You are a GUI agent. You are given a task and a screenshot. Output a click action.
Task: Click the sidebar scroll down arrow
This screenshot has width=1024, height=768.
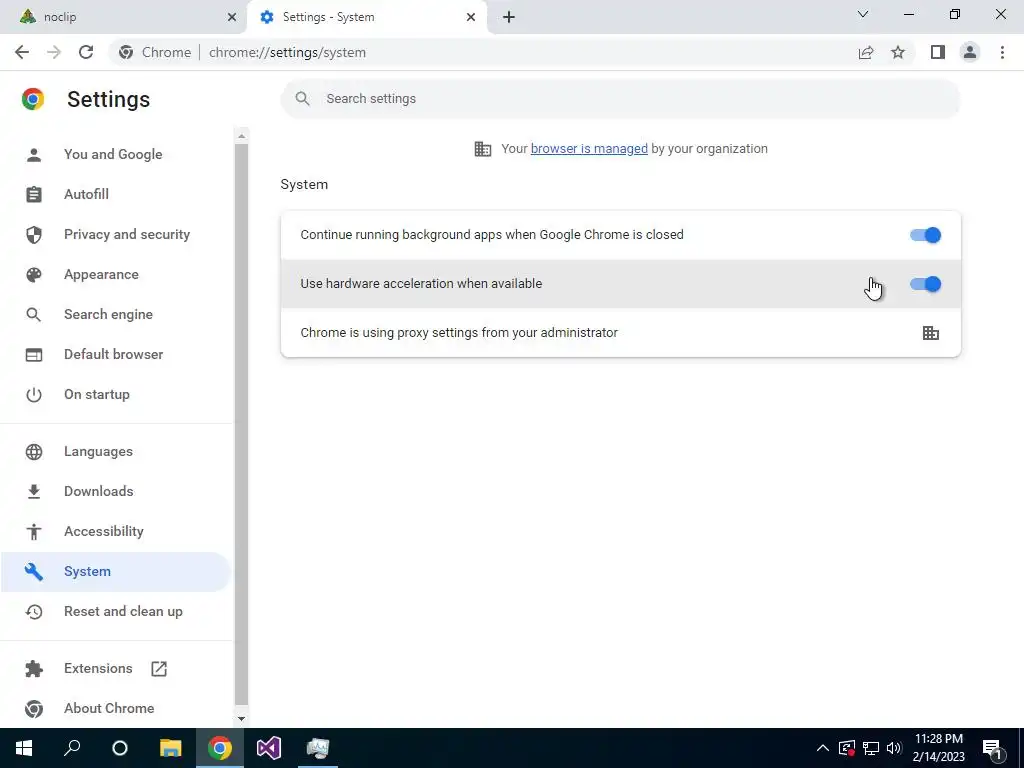click(x=241, y=719)
